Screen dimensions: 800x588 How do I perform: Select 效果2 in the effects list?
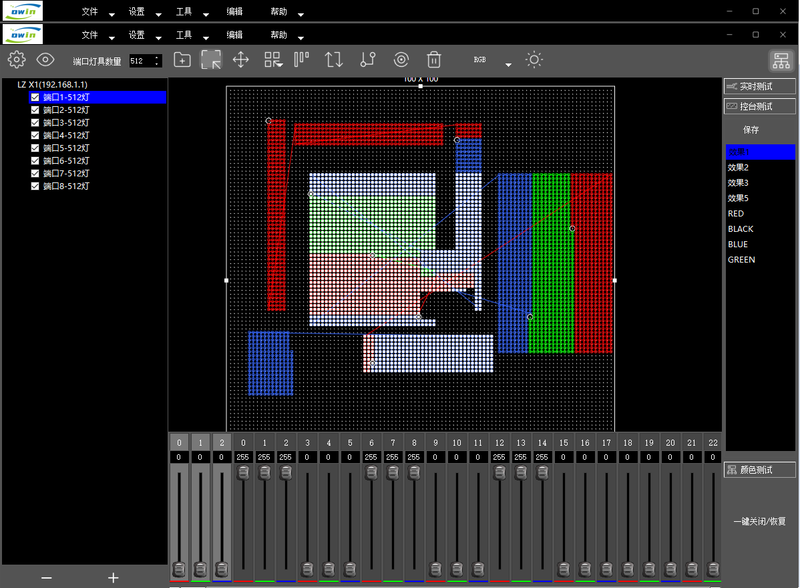coord(738,167)
